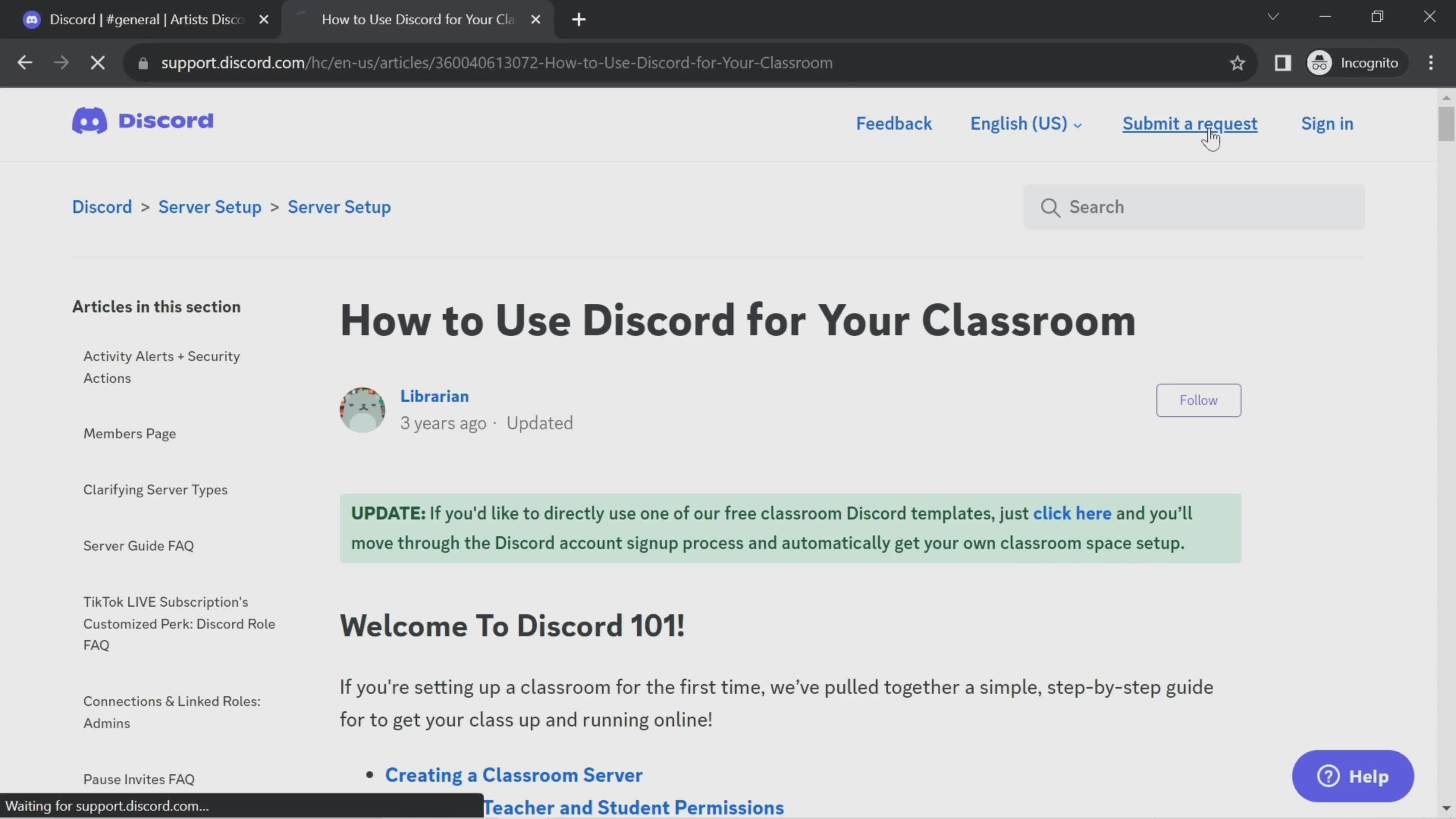Open Server Guide FAQ article
1456x819 pixels.
click(x=138, y=546)
